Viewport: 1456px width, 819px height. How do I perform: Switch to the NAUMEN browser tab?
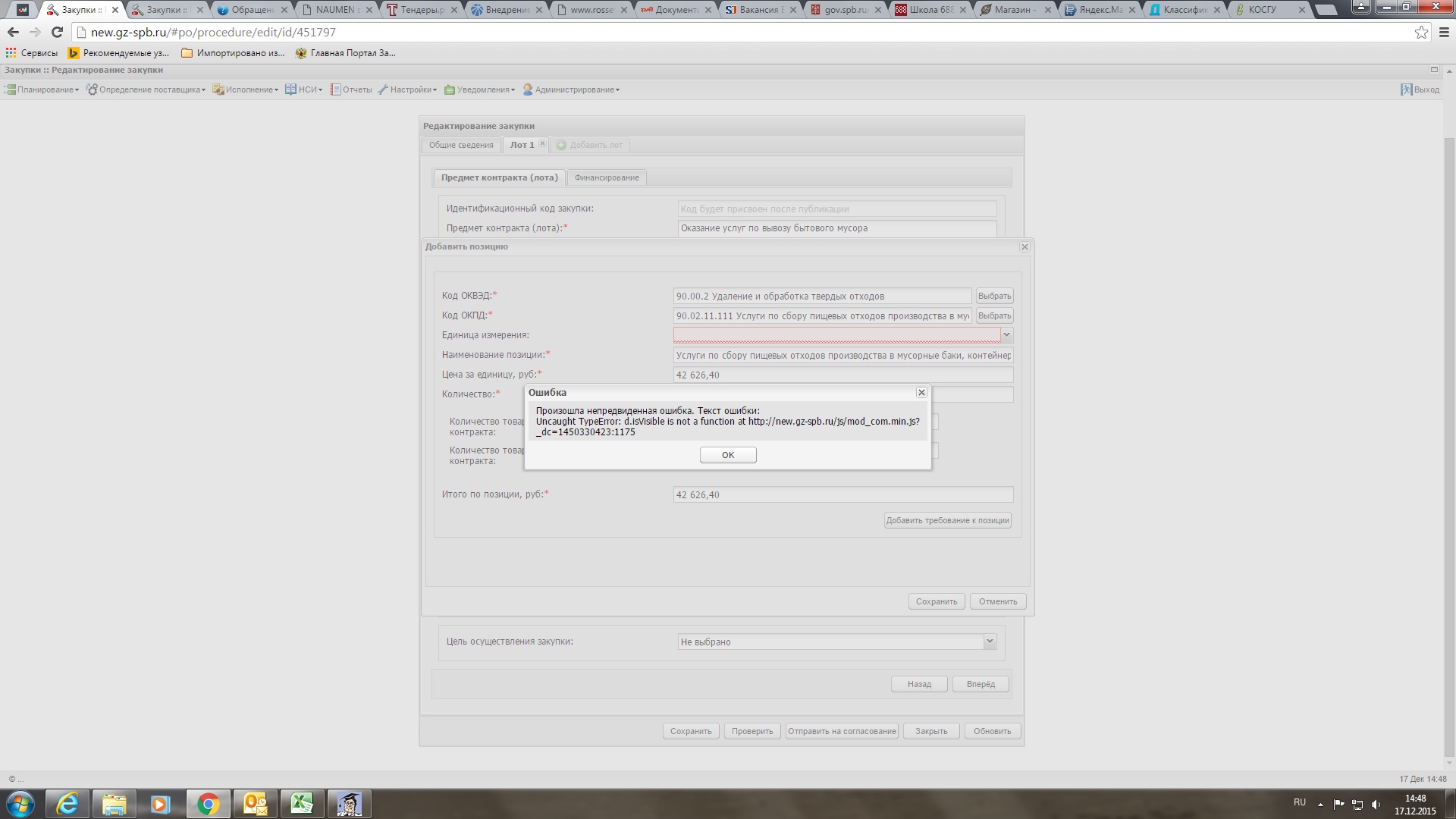click(334, 10)
